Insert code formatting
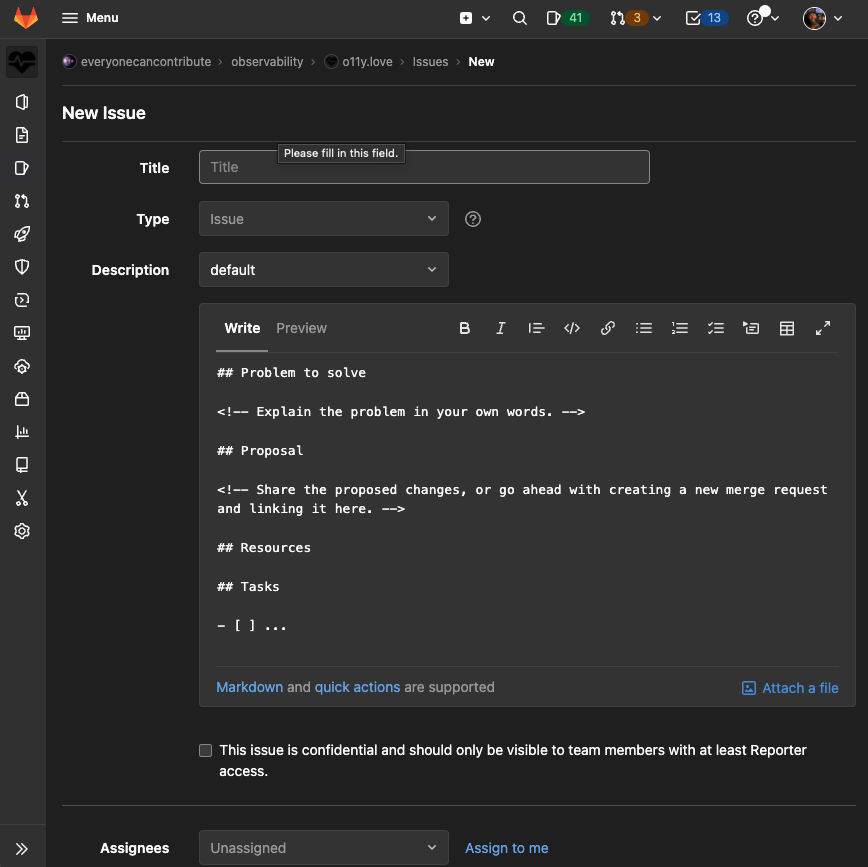This screenshot has height=867, width=868. (x=572, y=328)
